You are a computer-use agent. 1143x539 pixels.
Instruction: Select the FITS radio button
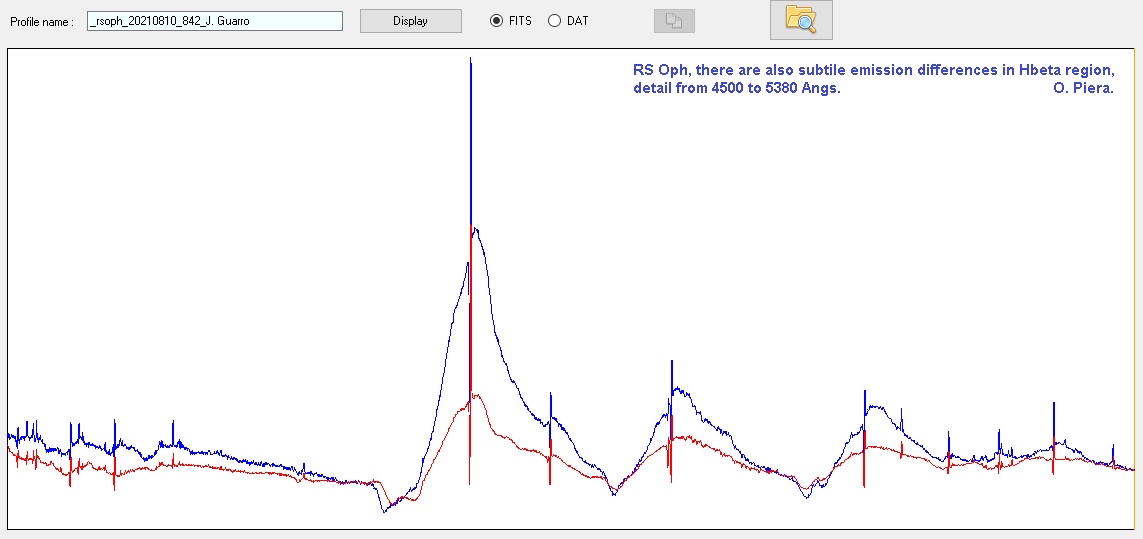click(496, 21)
